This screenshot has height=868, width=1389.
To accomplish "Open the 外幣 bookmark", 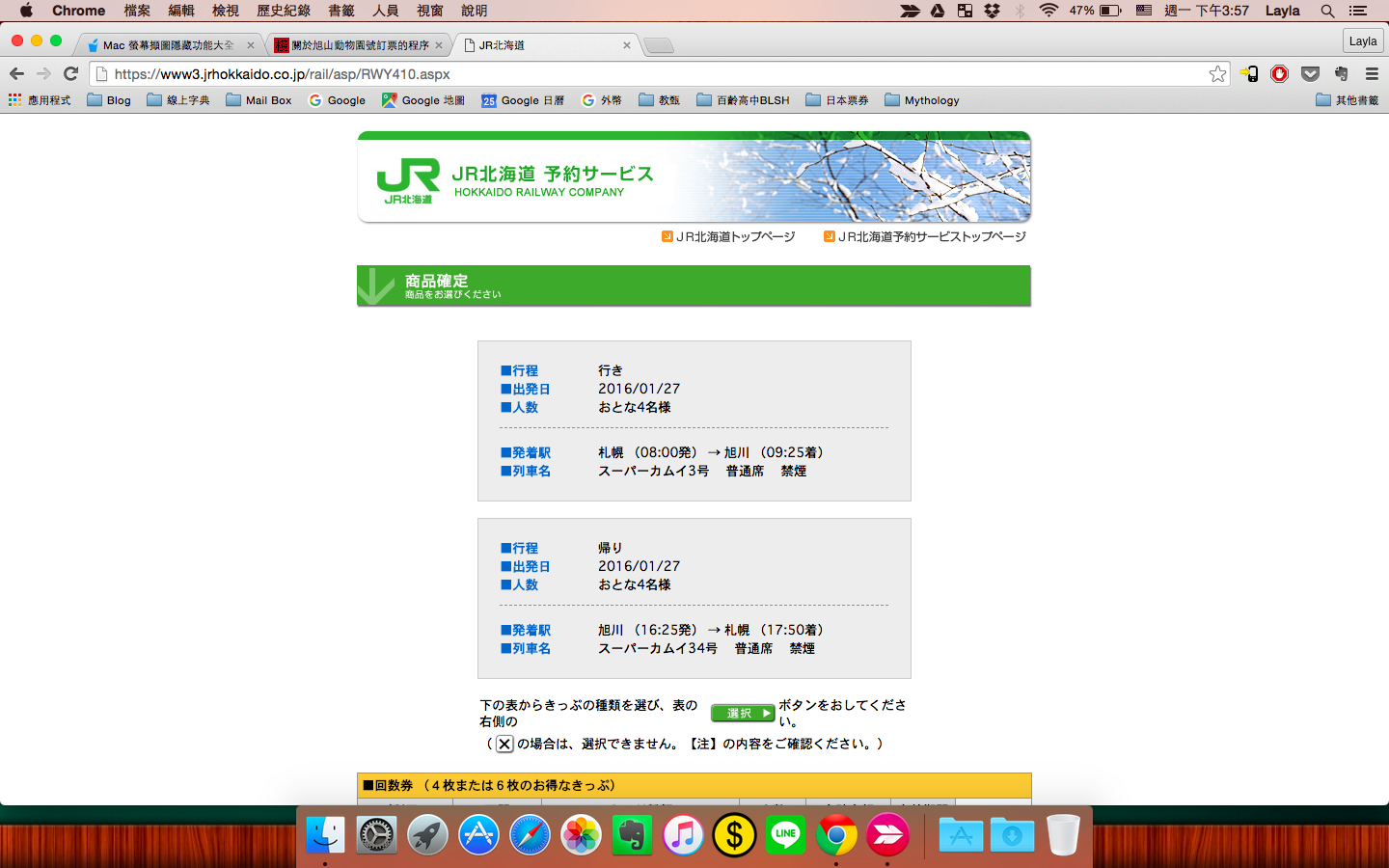I will [x=602, y=100].
